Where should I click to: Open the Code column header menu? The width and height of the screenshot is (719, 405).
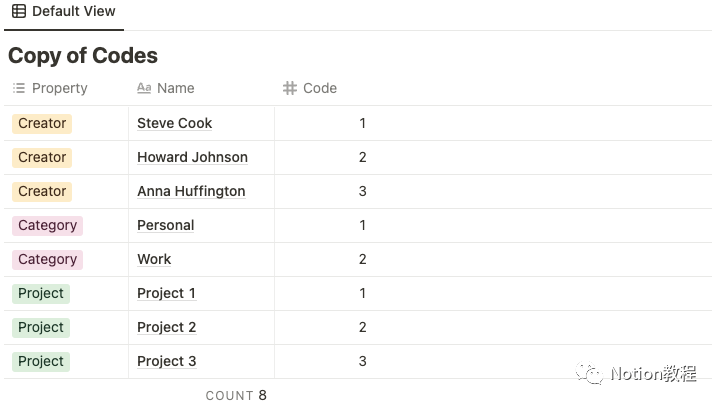pyautogui.click(x=320, y=88)
